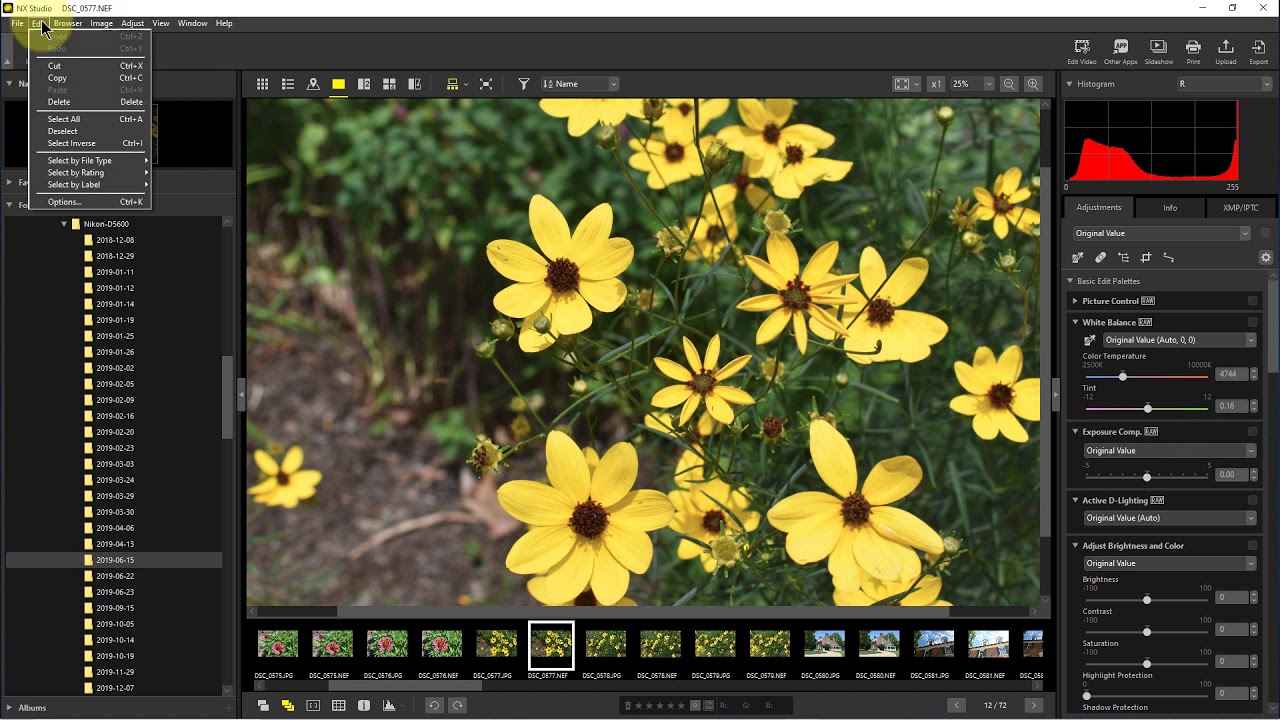
Task: Collapse the Exposure Comp. palette
Action: pyautogui.click(x=1075, y=432)
